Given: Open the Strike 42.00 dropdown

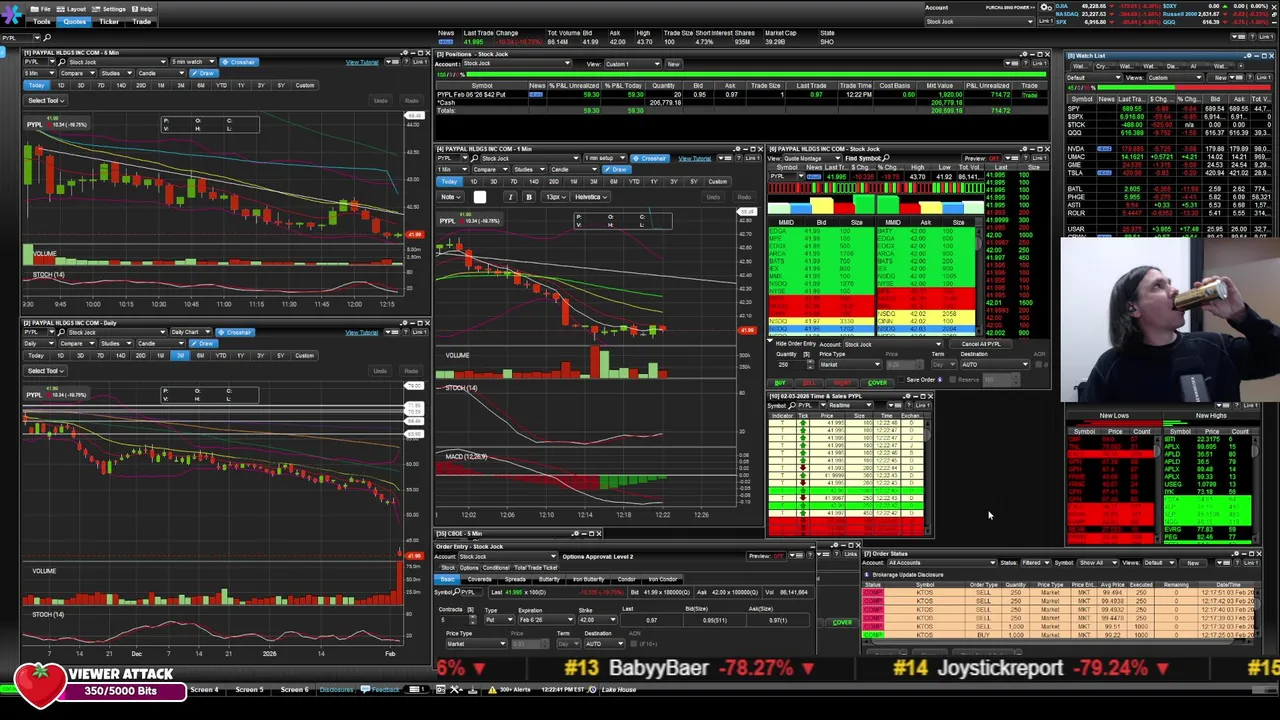Looking at the screenshot, I should 598,620.
